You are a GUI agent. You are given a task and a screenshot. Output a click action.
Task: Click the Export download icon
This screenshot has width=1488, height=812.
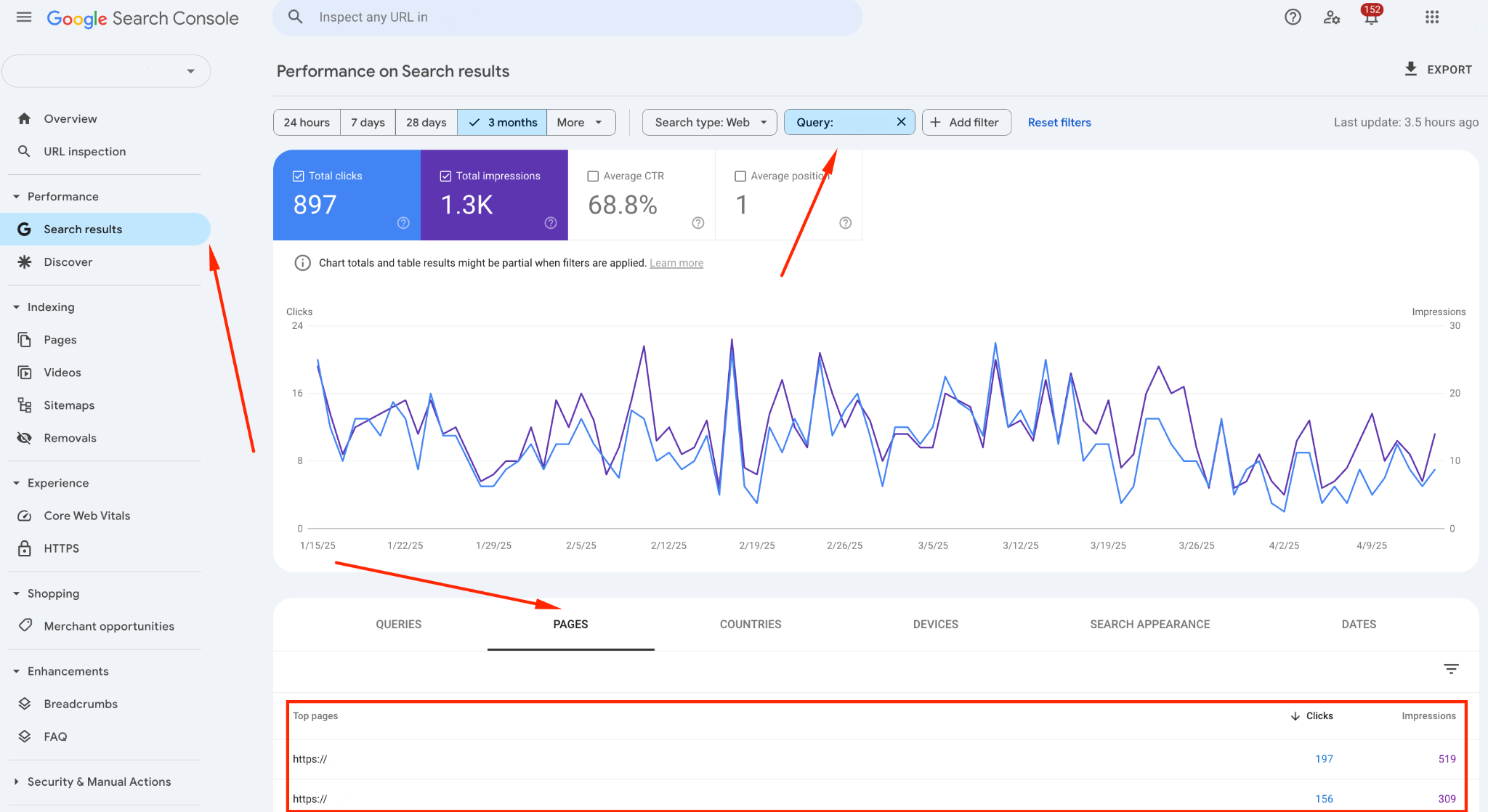[1411, 69]
